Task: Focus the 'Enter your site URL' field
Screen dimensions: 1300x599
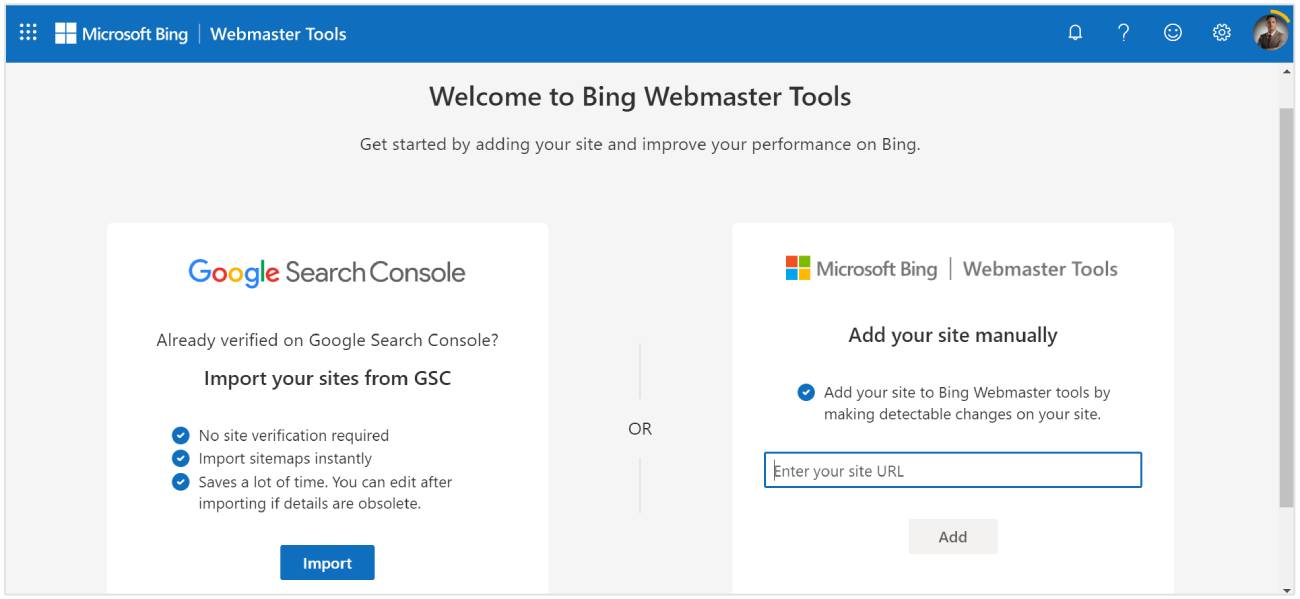Action: 952,471
